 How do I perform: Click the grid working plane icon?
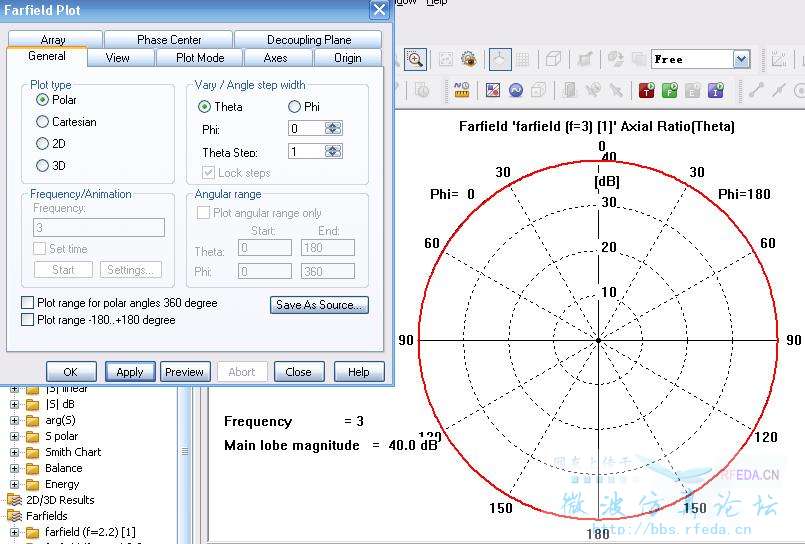(523, 60)
